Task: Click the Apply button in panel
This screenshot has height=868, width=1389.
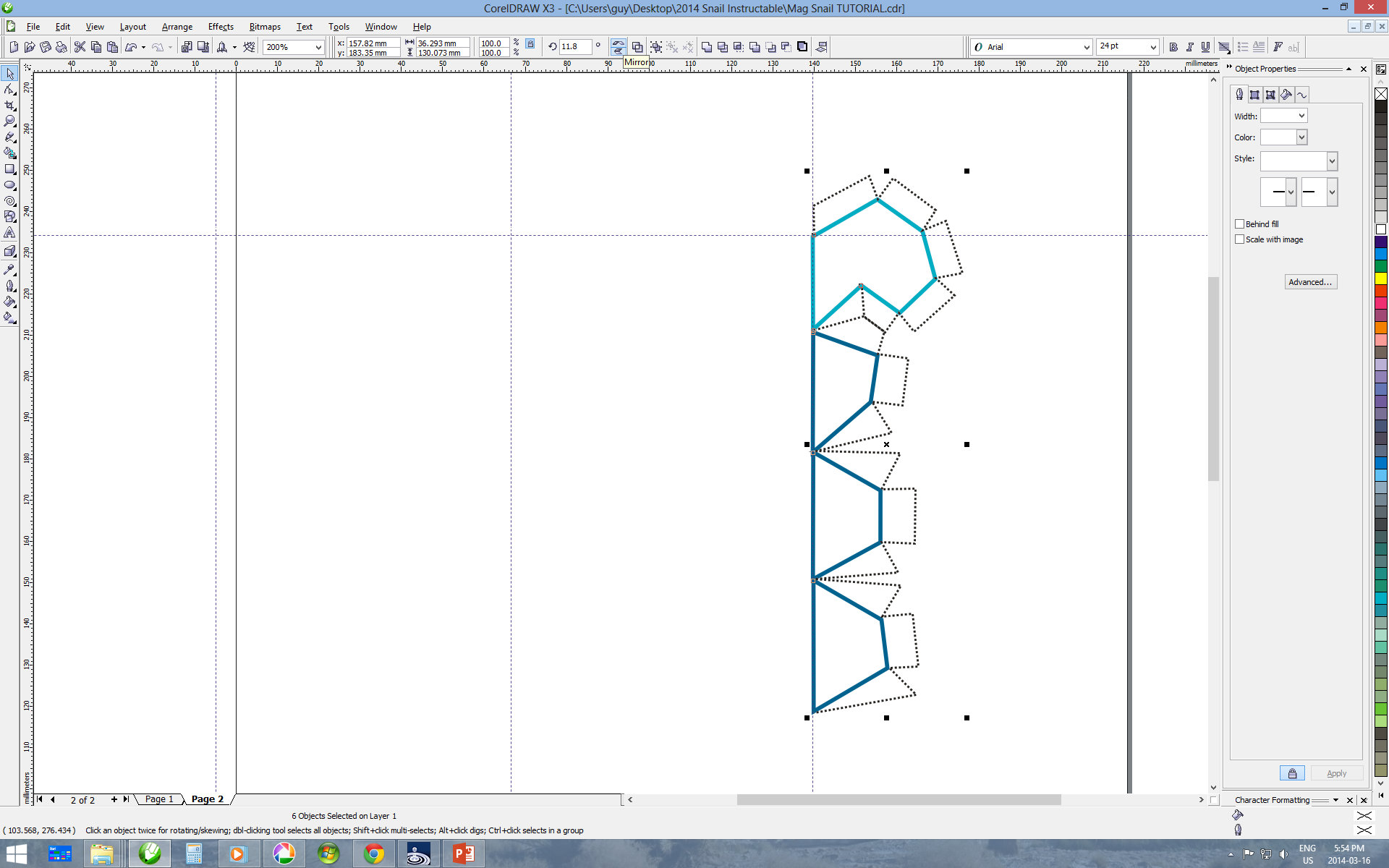Action: (x=1336, y=773)
